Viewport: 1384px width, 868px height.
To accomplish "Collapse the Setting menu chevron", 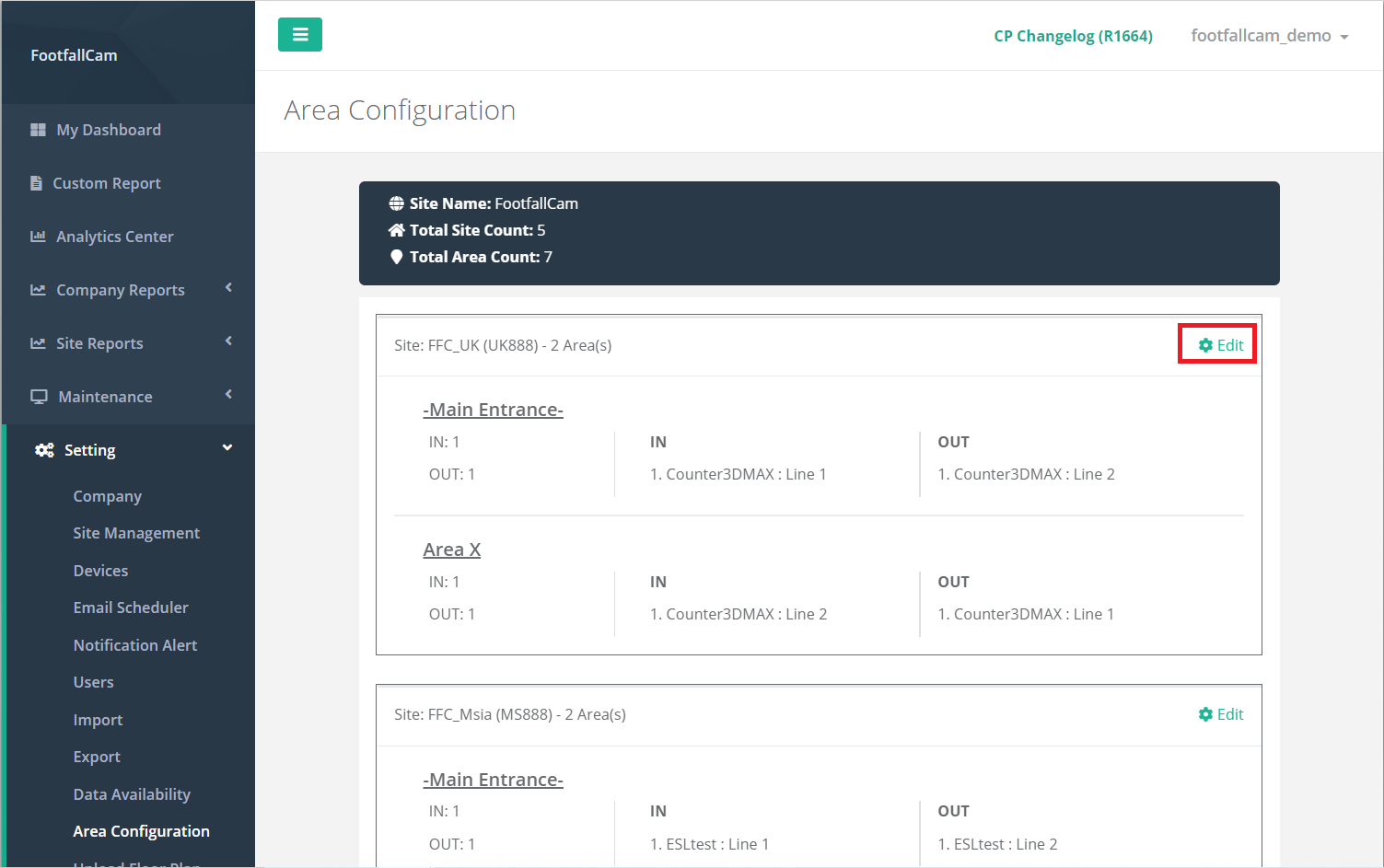I will click(227, 448).
